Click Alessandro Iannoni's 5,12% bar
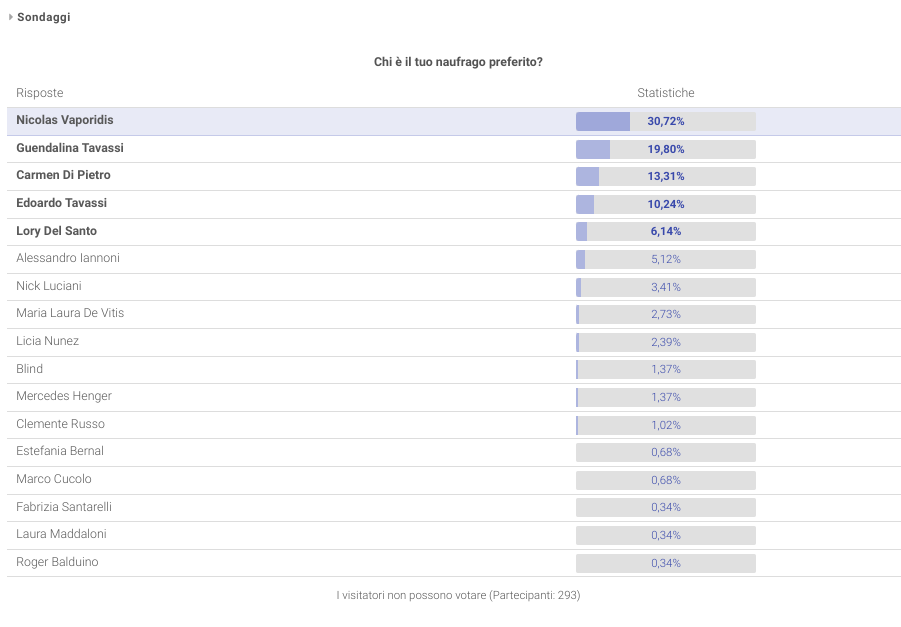The height and width of the screenshot is (627, 901). tap(665, 259)
